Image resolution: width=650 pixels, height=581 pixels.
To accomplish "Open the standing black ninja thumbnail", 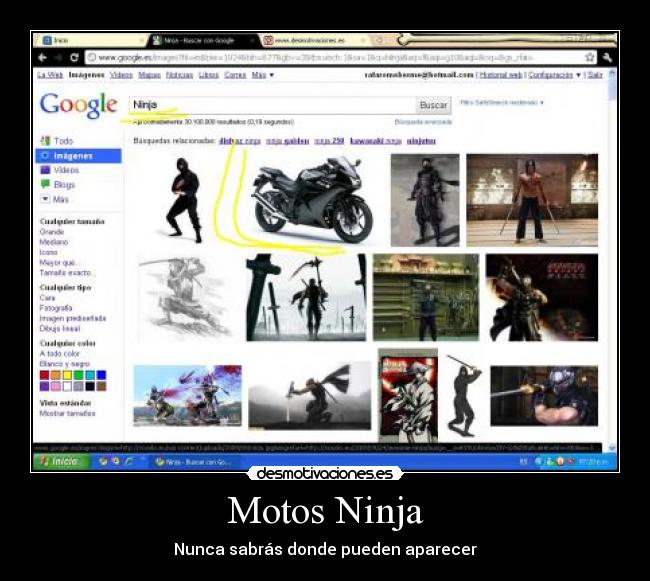I will [184, 200].
